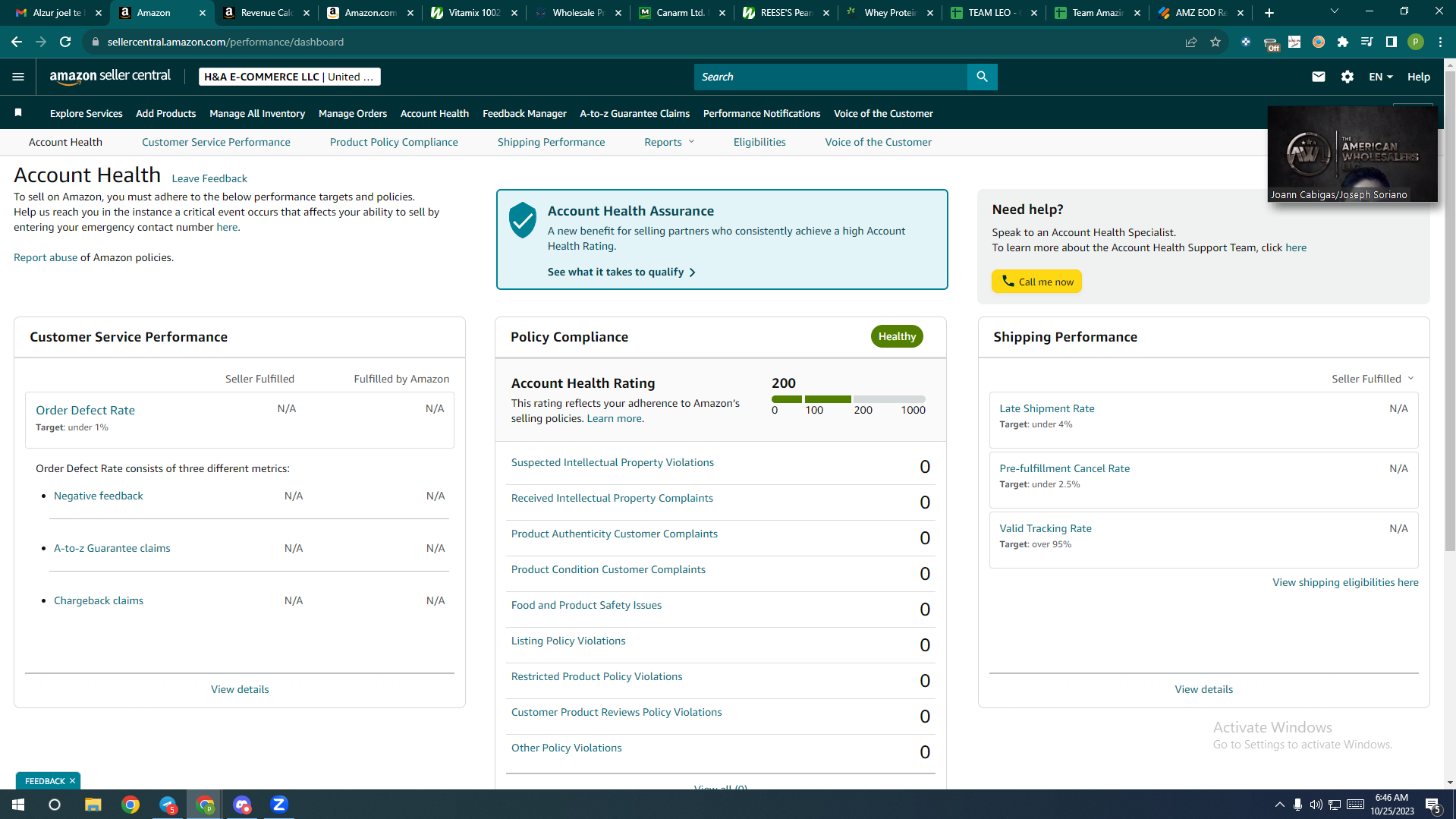
Task: Open the Seller Fulfilled dropdown in Shipping Performance
Action: (1373, 379)
